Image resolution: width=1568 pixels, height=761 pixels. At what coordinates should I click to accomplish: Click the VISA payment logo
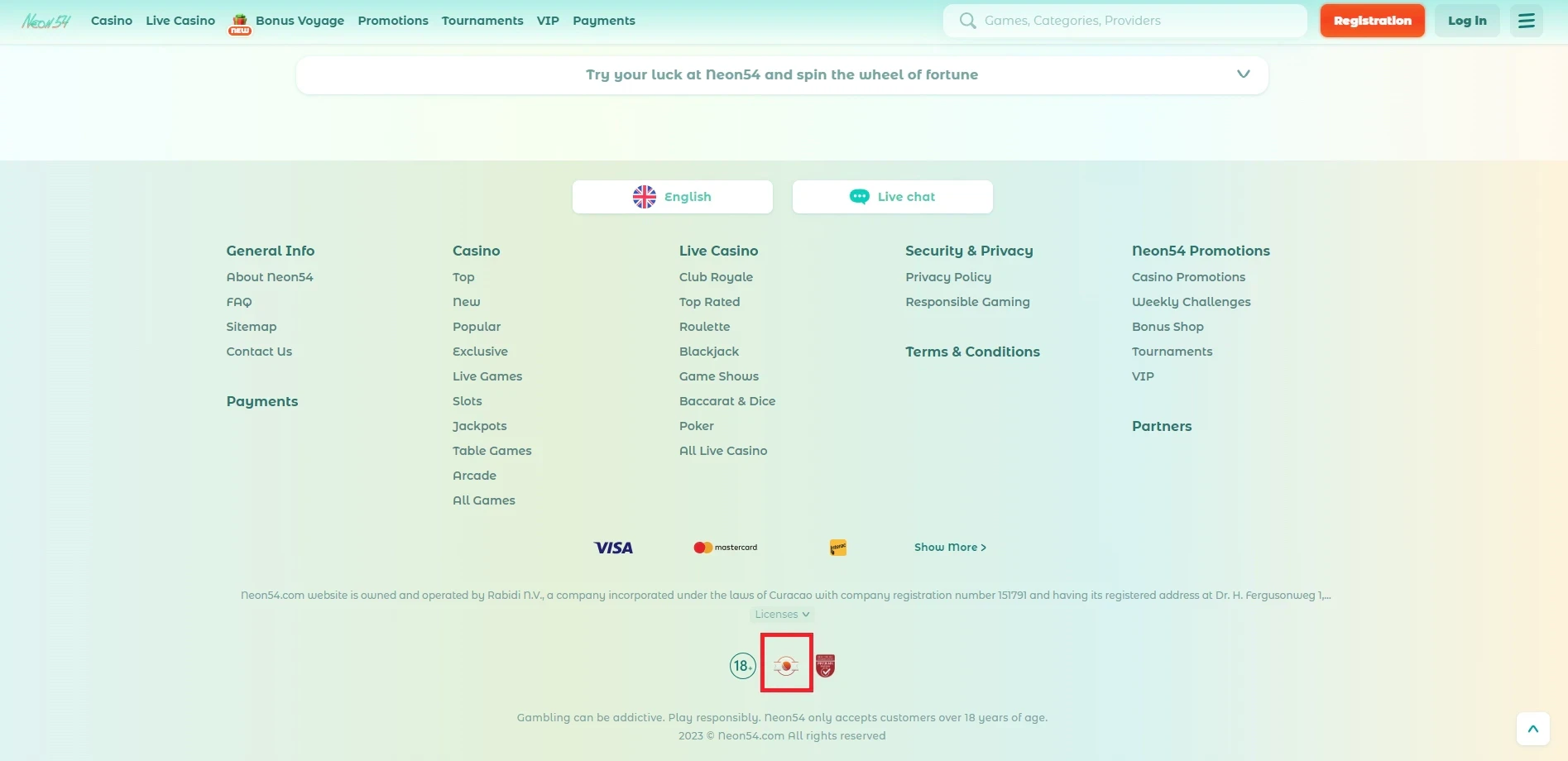click(613, 548)
